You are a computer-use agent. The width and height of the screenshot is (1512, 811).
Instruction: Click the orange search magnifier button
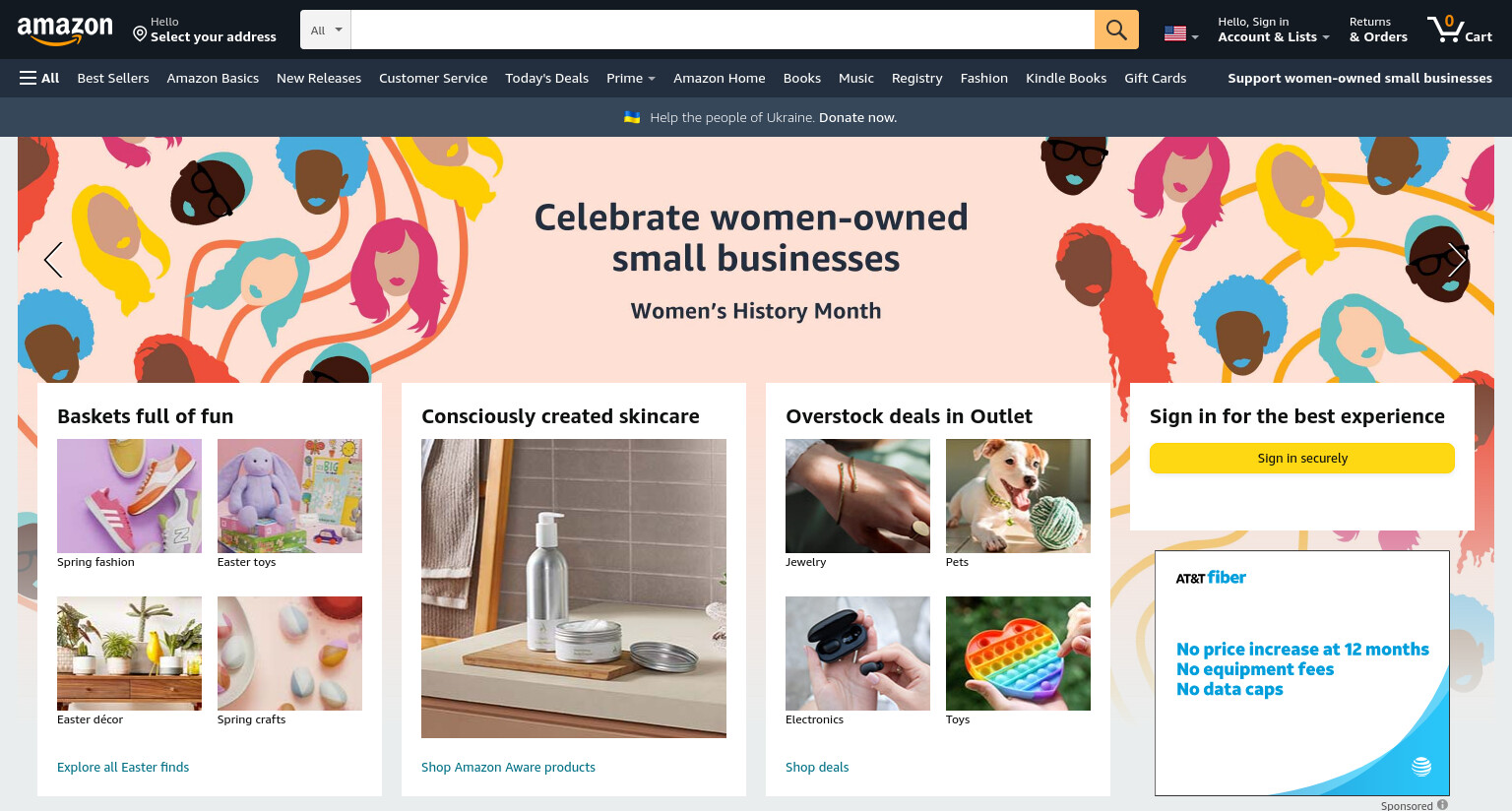tap(1116, 30)
